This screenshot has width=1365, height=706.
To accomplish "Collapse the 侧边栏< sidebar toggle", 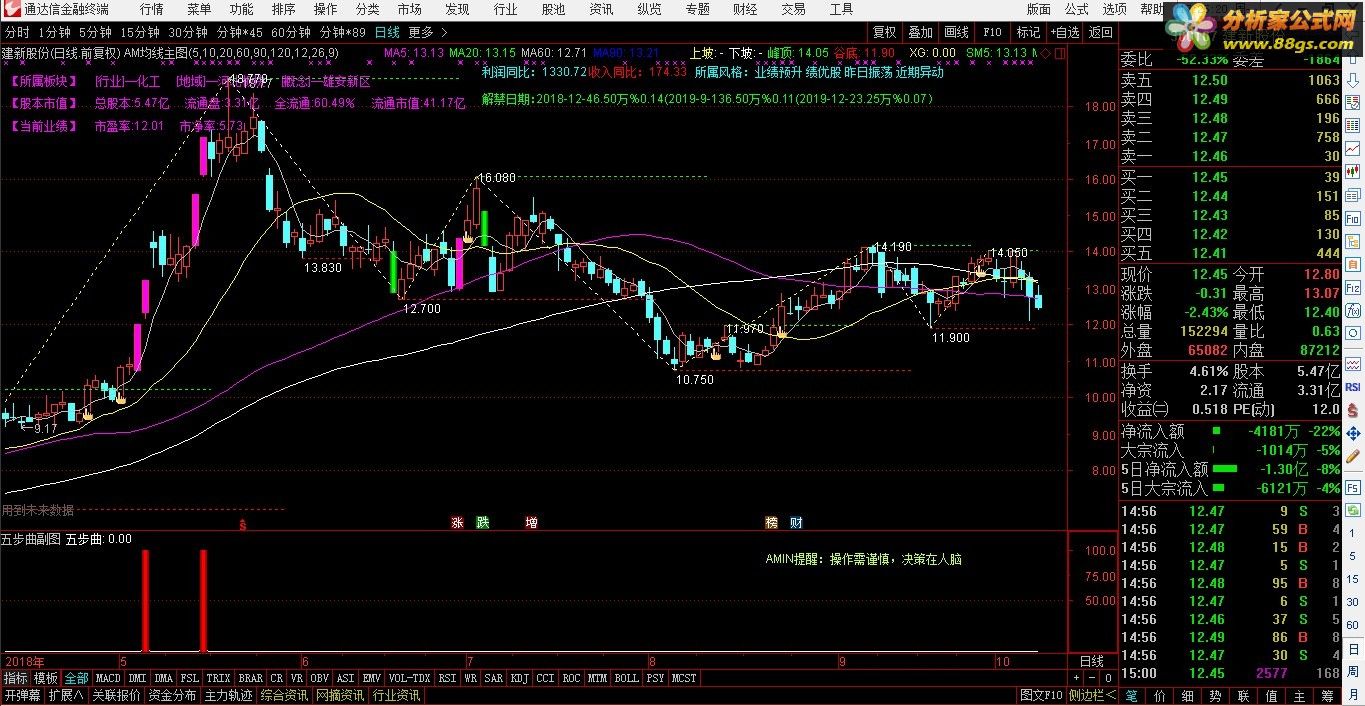I will 1091,695.
